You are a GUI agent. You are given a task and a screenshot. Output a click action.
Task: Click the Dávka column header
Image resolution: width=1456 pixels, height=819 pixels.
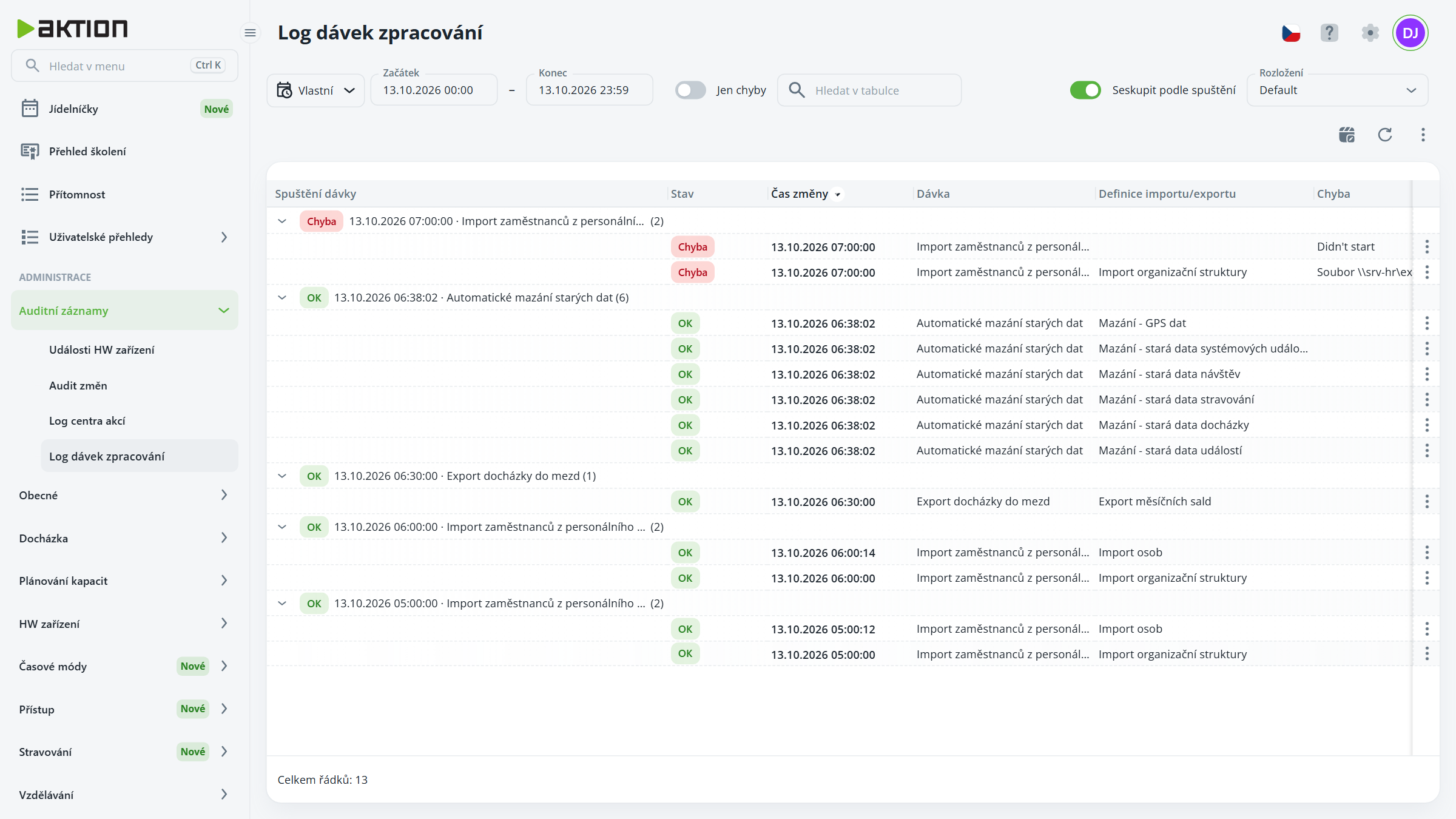click(x=933, y=194)
